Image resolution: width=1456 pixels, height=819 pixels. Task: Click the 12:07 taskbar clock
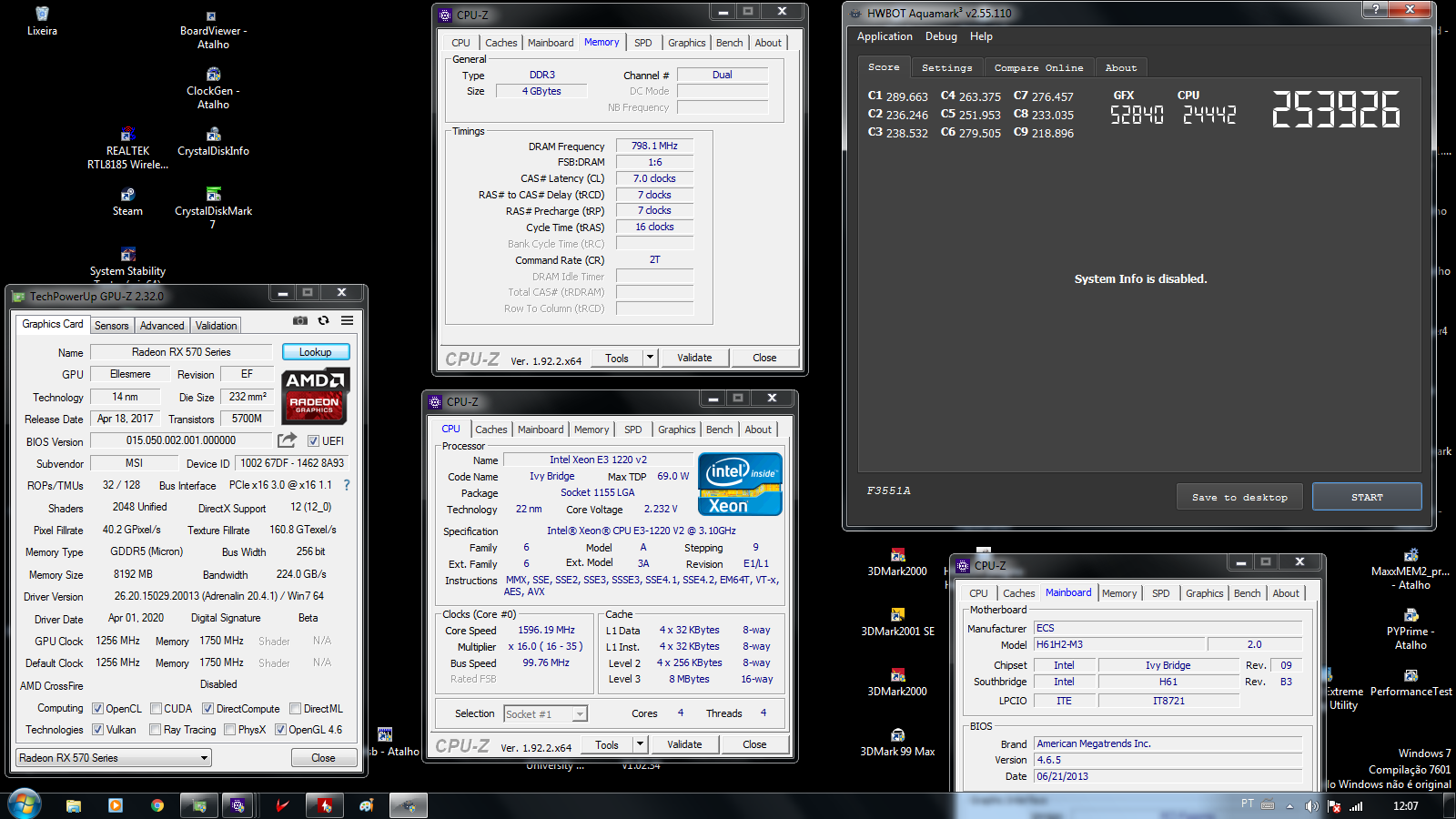point(1405,806)
